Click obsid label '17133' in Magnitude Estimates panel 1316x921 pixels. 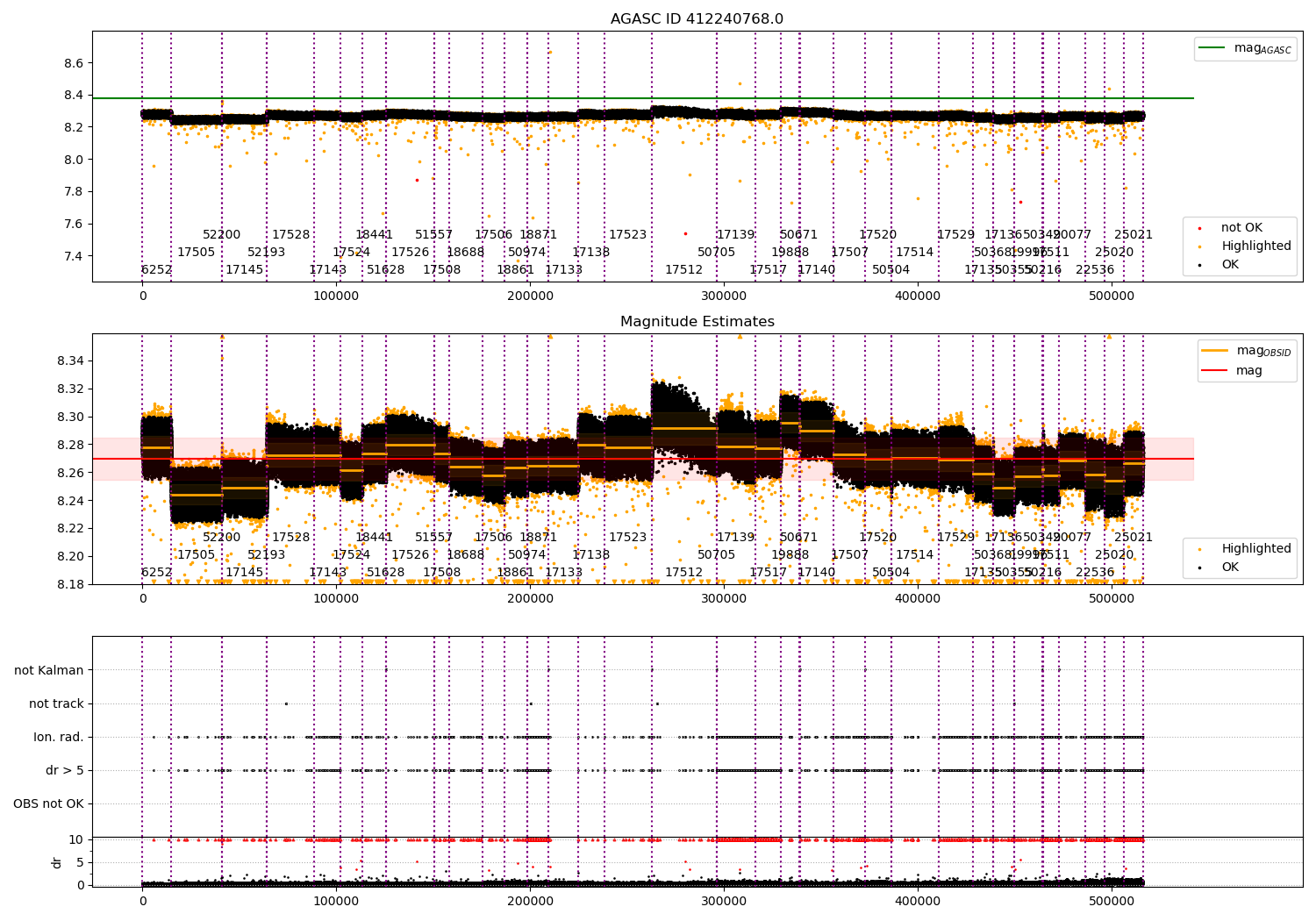point(564,572)
